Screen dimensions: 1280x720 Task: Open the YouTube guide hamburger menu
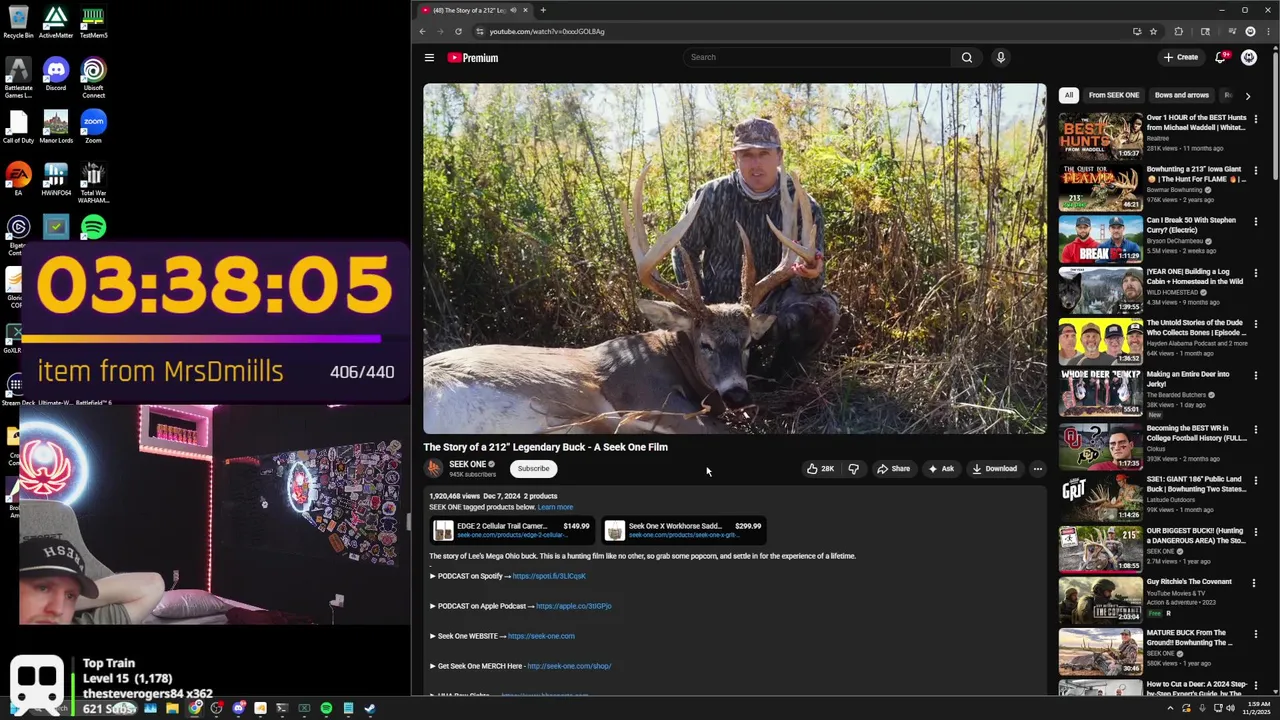click(x=429, y=58)
